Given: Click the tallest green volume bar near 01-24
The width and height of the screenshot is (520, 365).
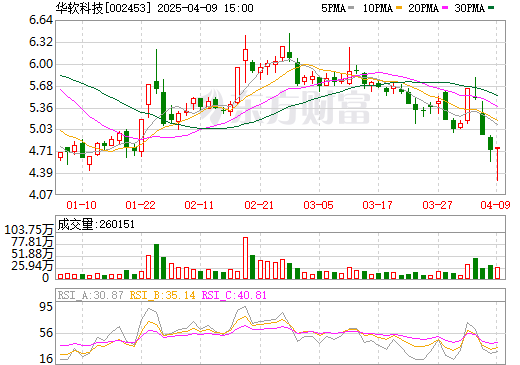Looking at the screenshot, I should click(156, 261).
